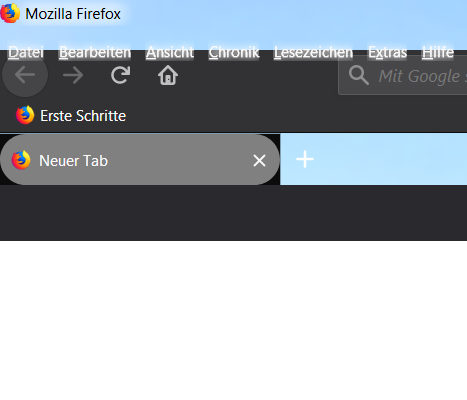The height and width of the screenshot is (400, 467).
Task: Go back with the back arrow button
Action: click(x=25, y=75)
